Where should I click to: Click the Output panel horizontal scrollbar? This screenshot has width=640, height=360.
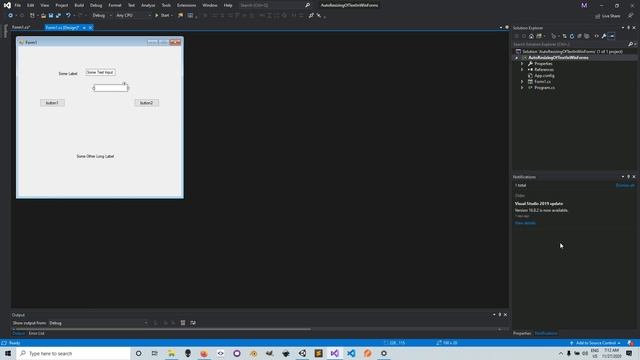coord(161,329)
